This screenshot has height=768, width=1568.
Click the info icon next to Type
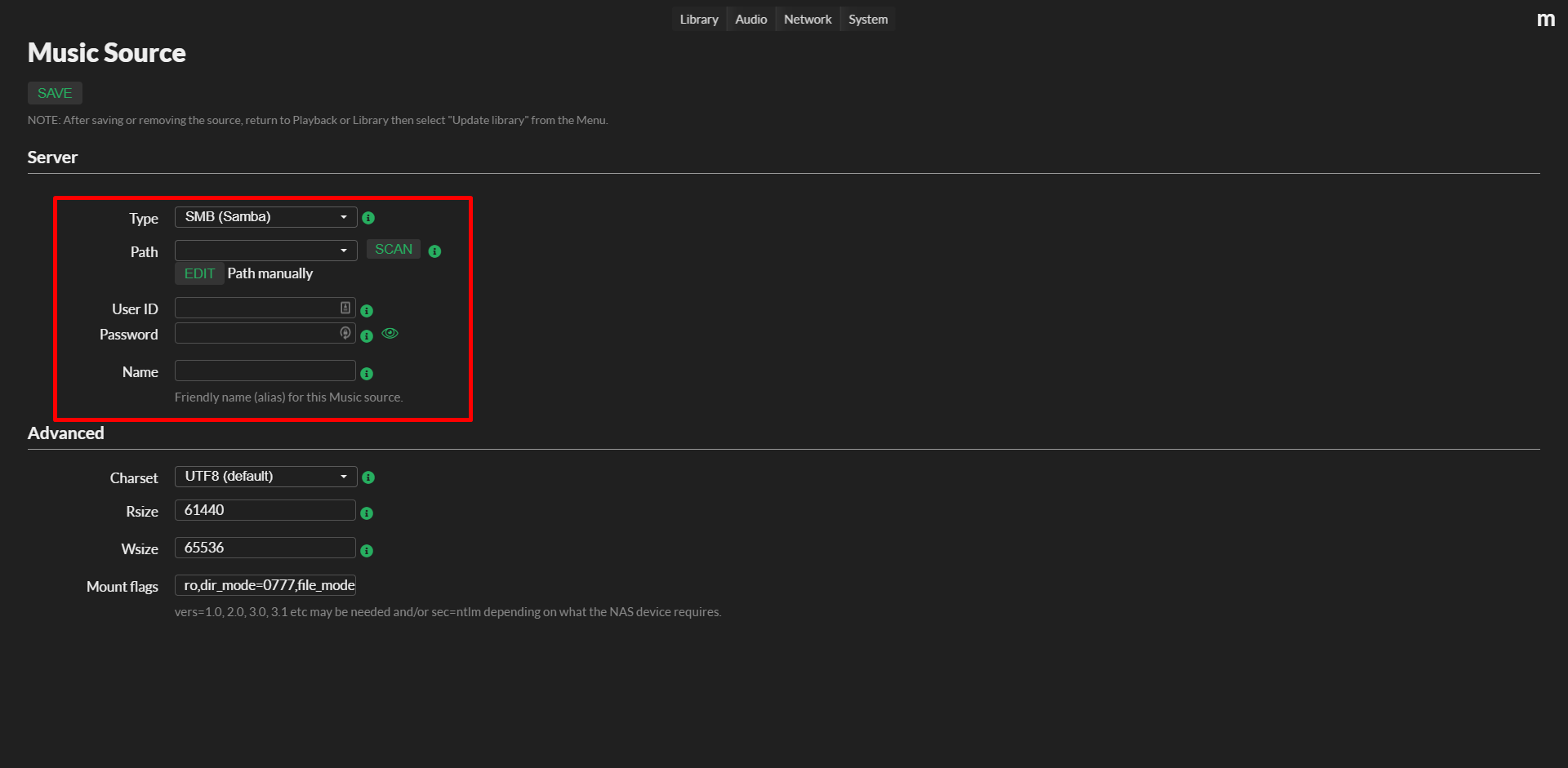point(368,218)
